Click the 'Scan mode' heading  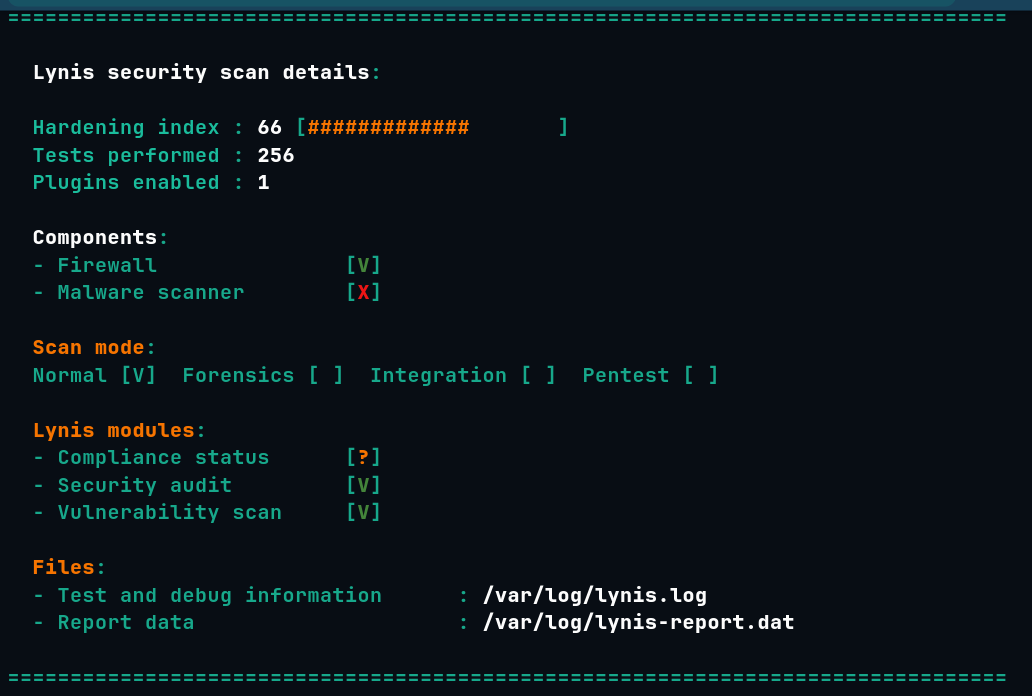(x=88, y=348)
